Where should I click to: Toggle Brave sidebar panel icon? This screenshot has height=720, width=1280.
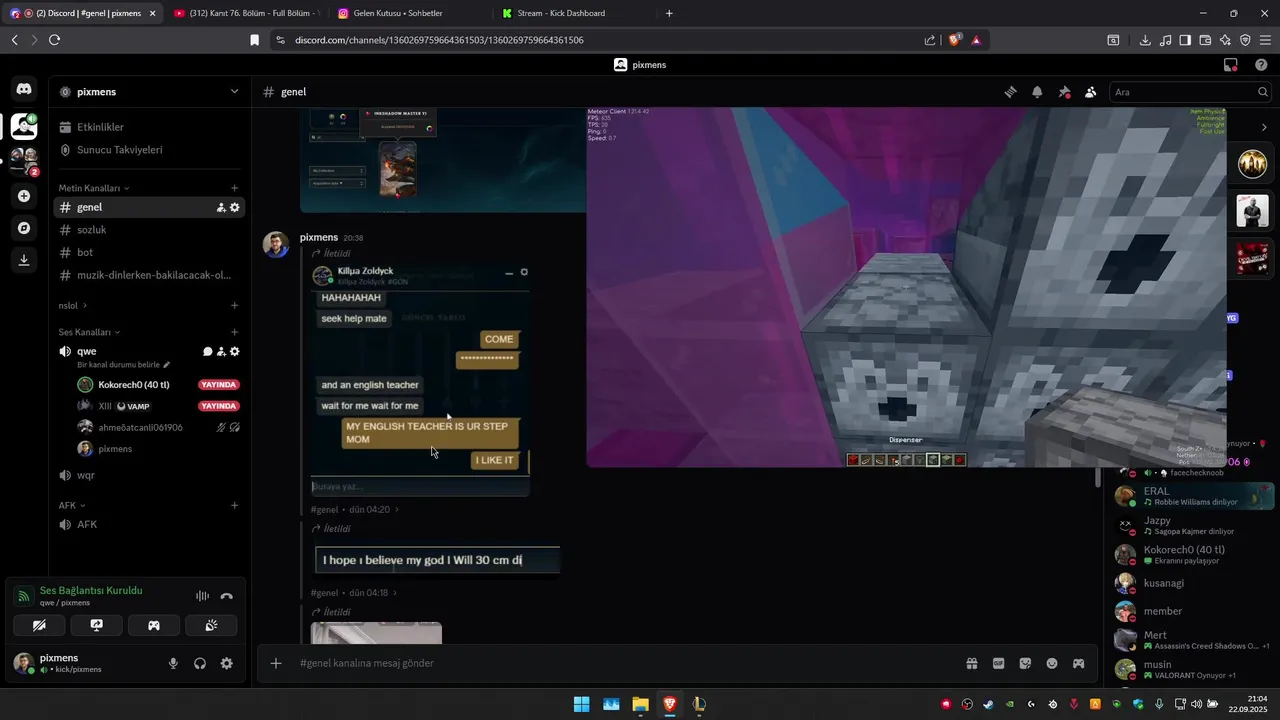pyautogui.click(x=1185, y=40)
